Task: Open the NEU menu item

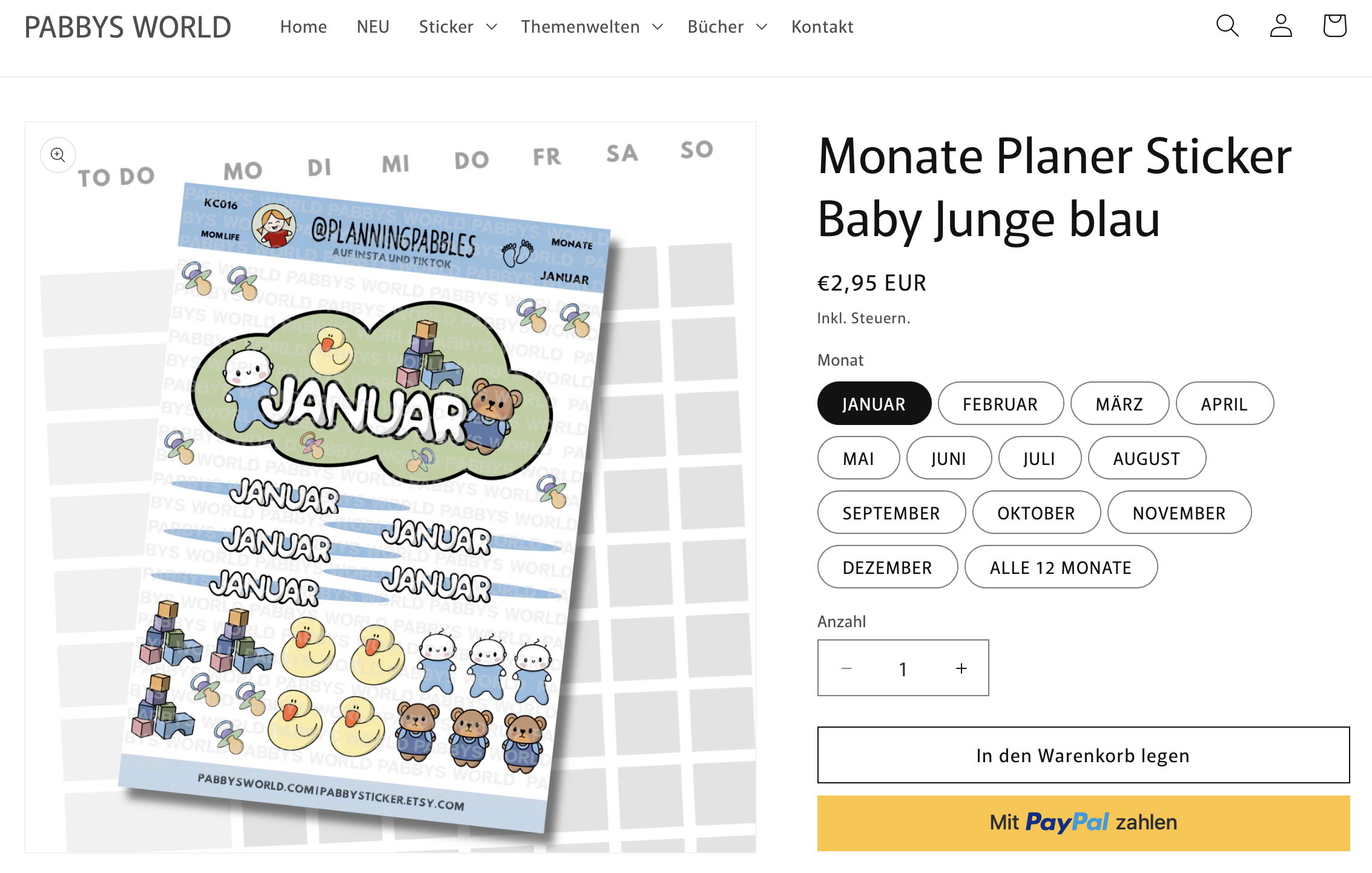Action: (x=373, y=27)
